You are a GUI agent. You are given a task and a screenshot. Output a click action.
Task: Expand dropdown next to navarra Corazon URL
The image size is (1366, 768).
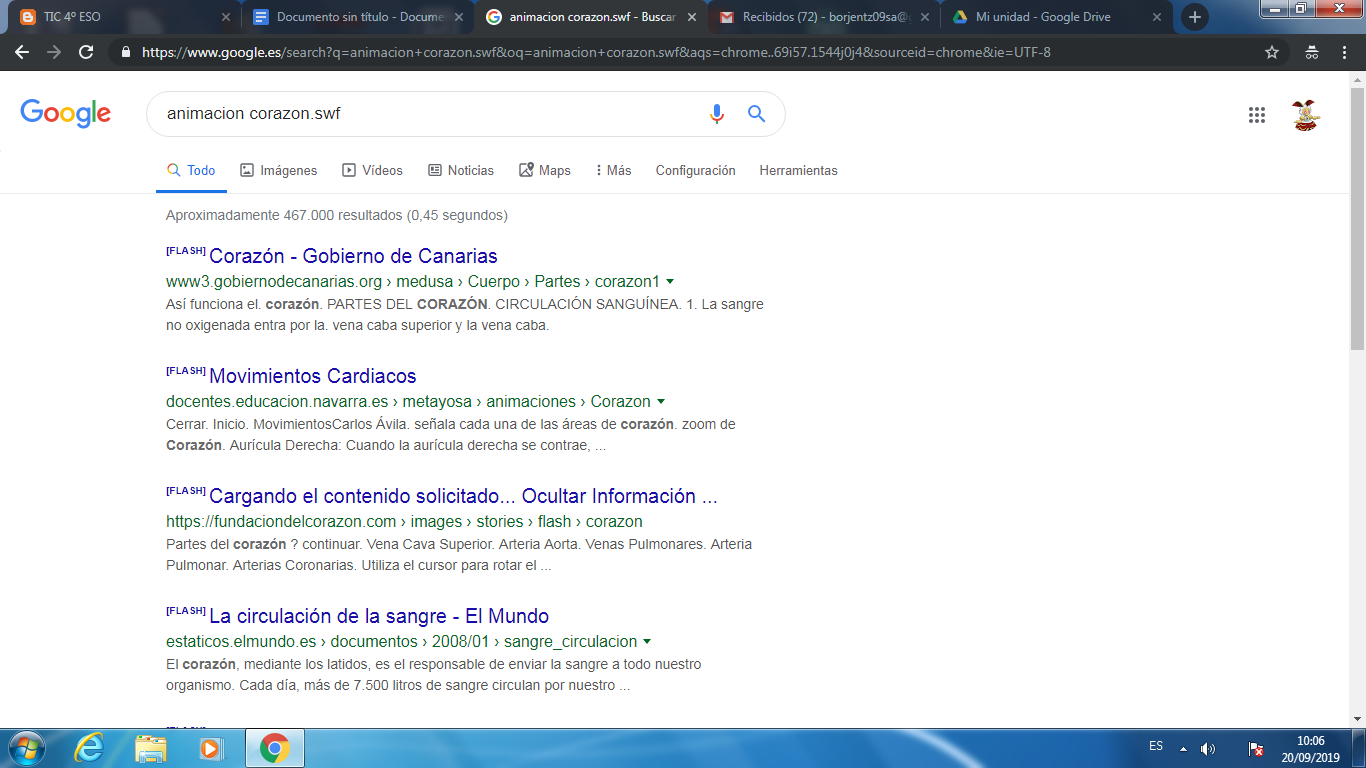(x=661, y=402)
